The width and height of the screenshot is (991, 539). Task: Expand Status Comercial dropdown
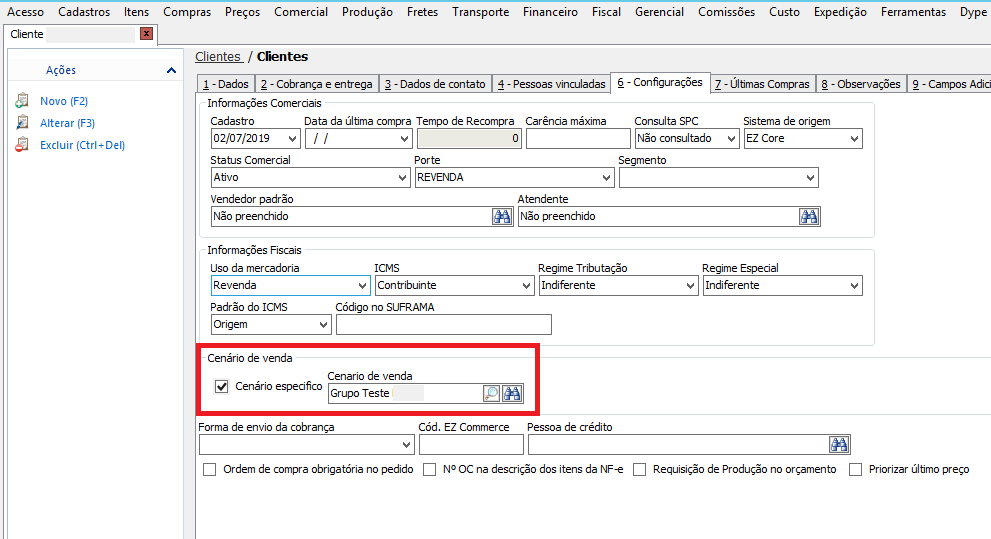click(403, 178)
